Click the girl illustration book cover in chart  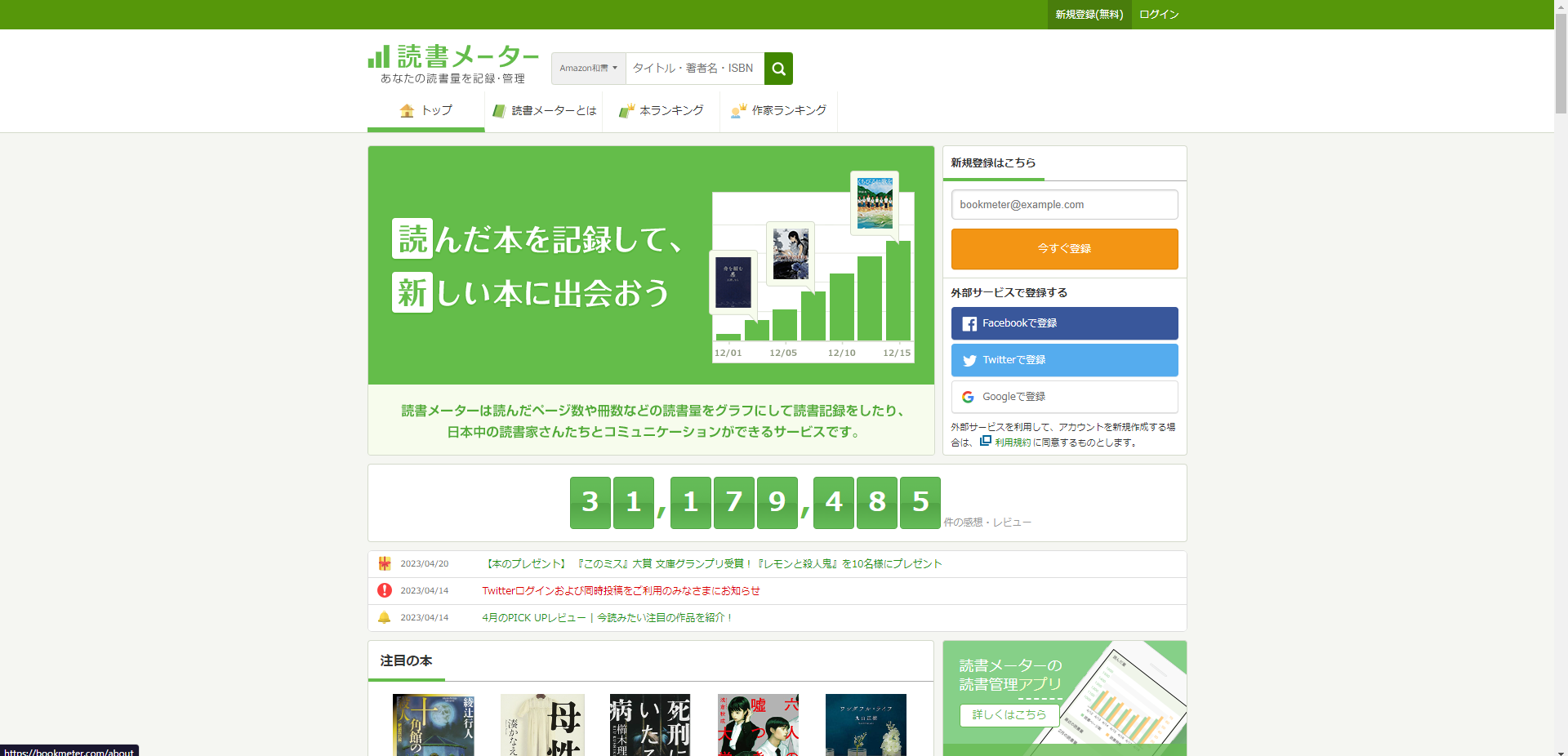[790, 254]
